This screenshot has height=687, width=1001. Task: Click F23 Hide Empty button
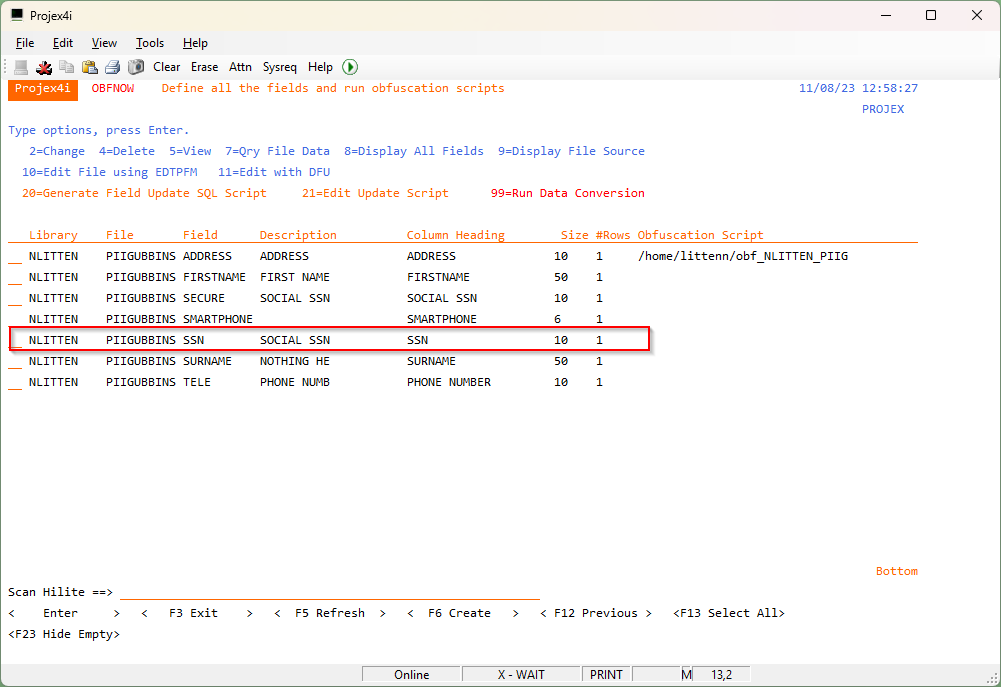tap(64, 634)
